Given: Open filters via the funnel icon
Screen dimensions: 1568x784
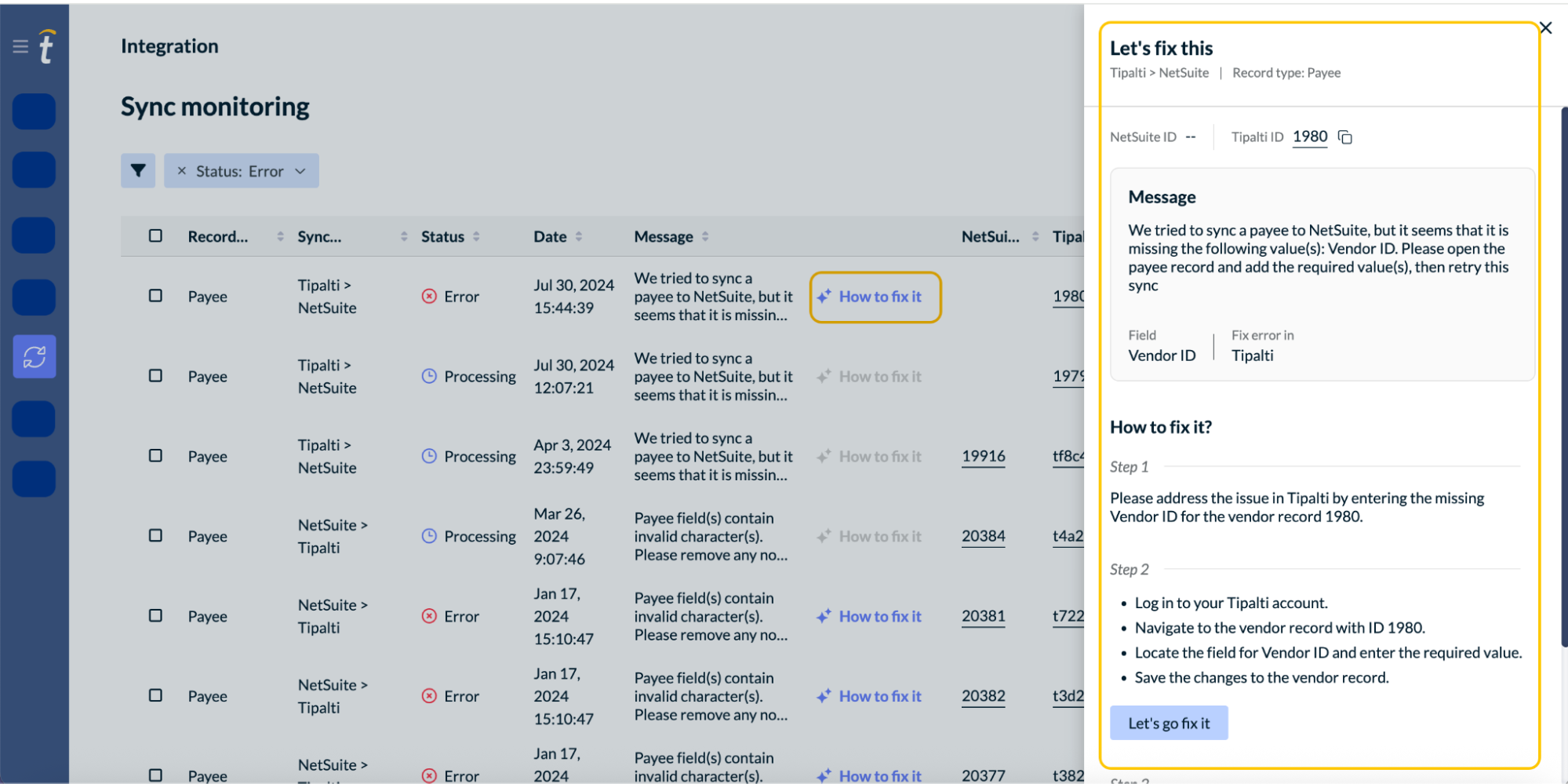Looking at the screenshot, I should point(138,170).
